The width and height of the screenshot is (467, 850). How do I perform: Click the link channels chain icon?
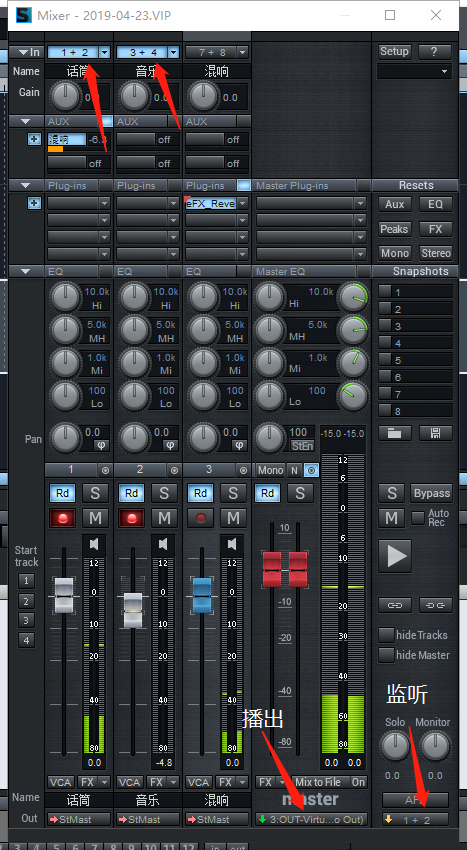pyautogui.click(x=395, y=604)
